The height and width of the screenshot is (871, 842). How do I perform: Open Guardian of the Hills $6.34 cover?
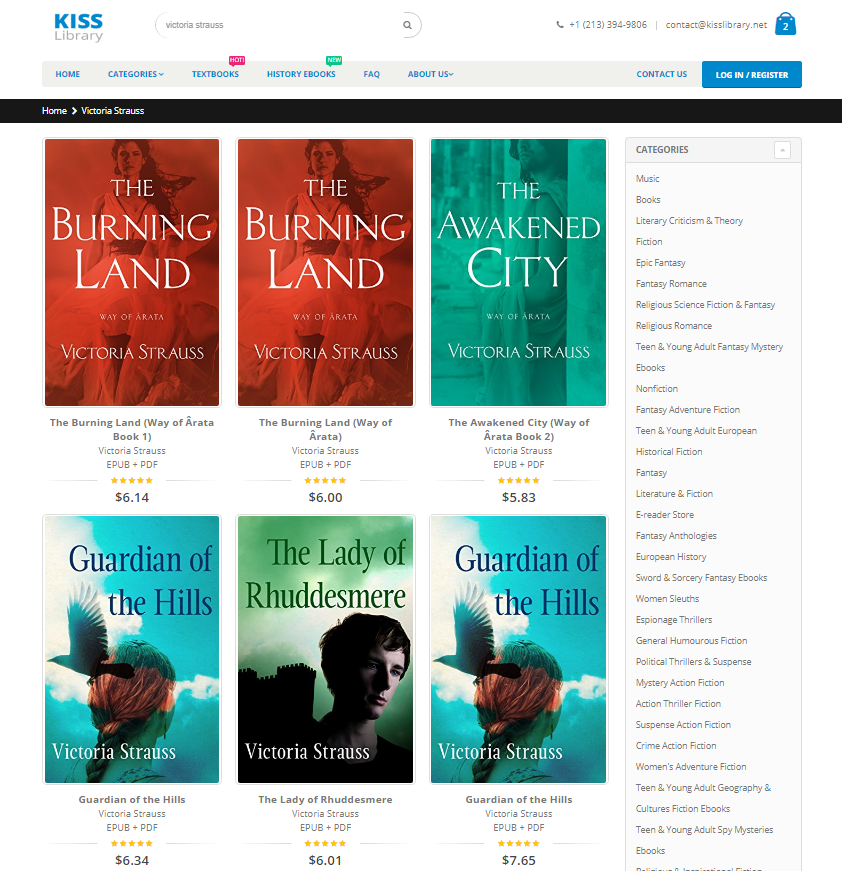[x=132, y=649]
